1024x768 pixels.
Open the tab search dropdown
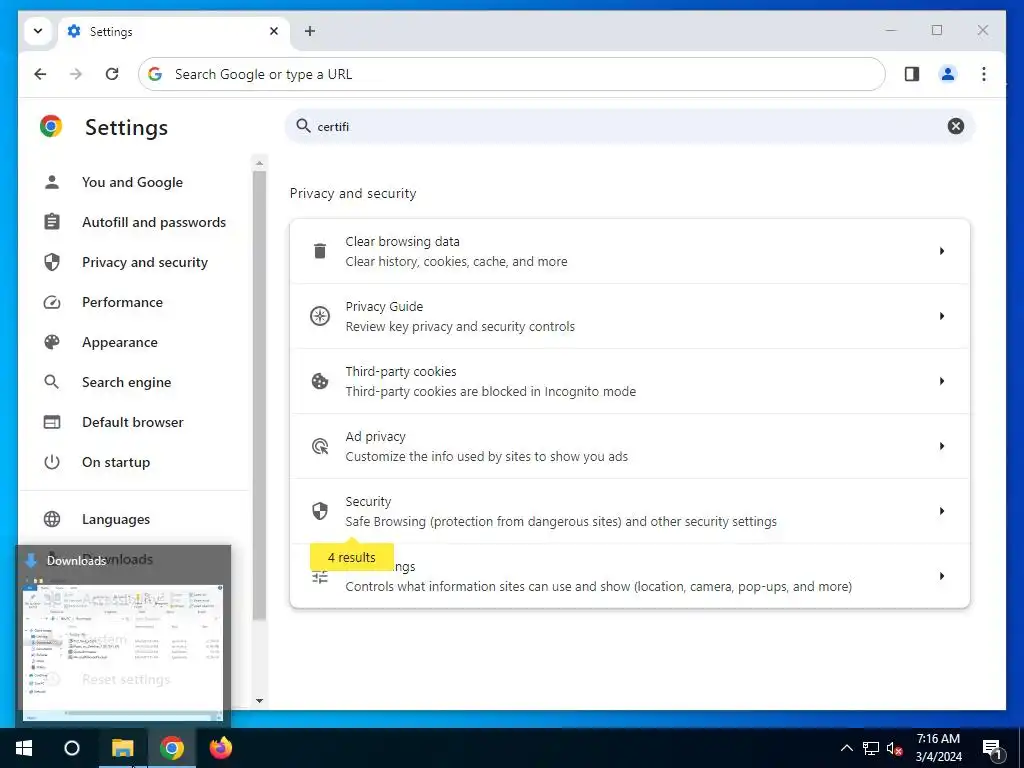click(x=38, y=31)
